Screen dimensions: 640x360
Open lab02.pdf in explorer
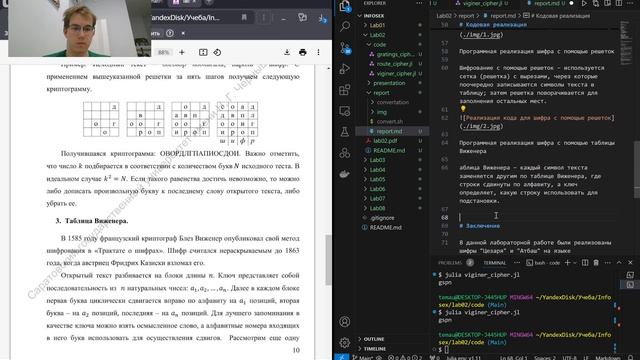[x=385, y=141]
